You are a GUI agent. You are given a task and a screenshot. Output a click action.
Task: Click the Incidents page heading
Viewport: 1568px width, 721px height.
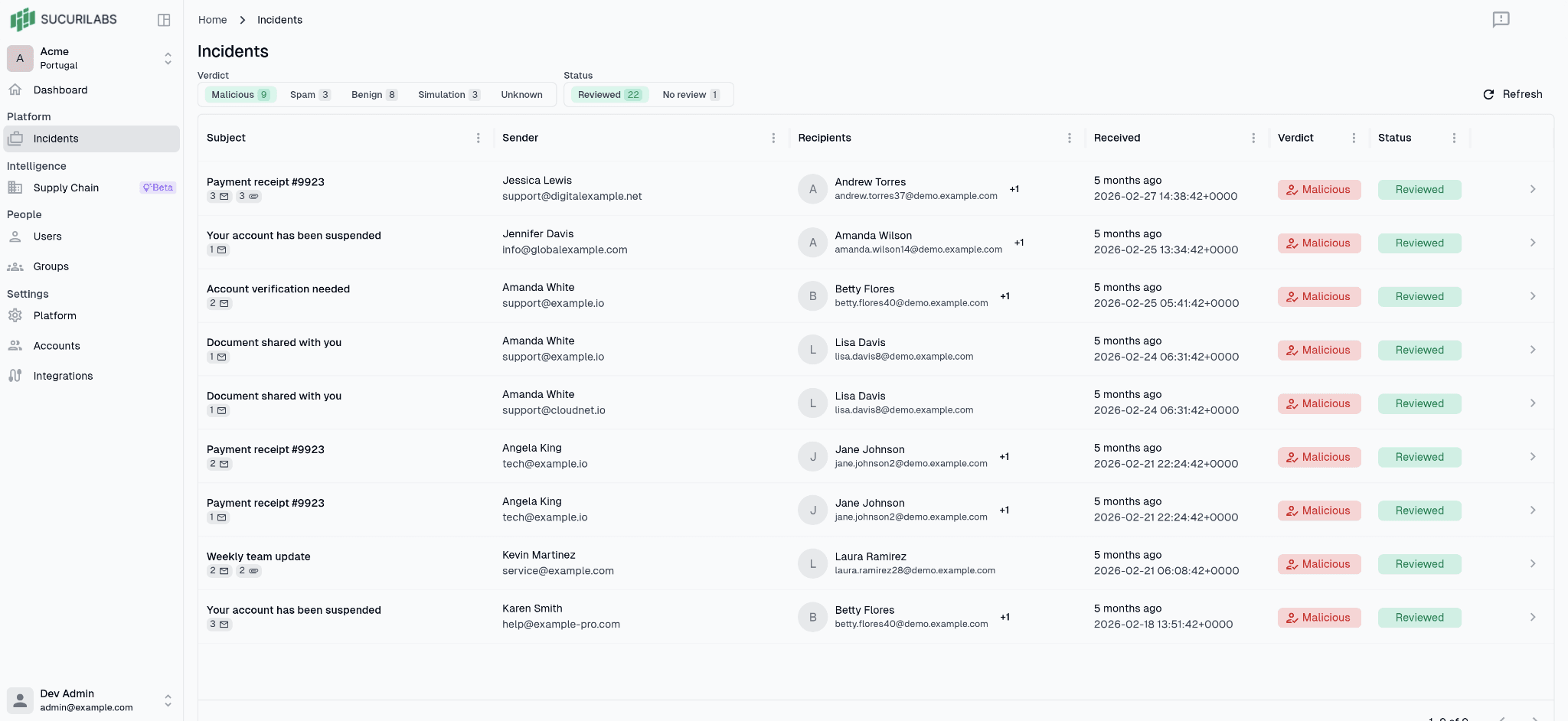(x=233, y=51)
